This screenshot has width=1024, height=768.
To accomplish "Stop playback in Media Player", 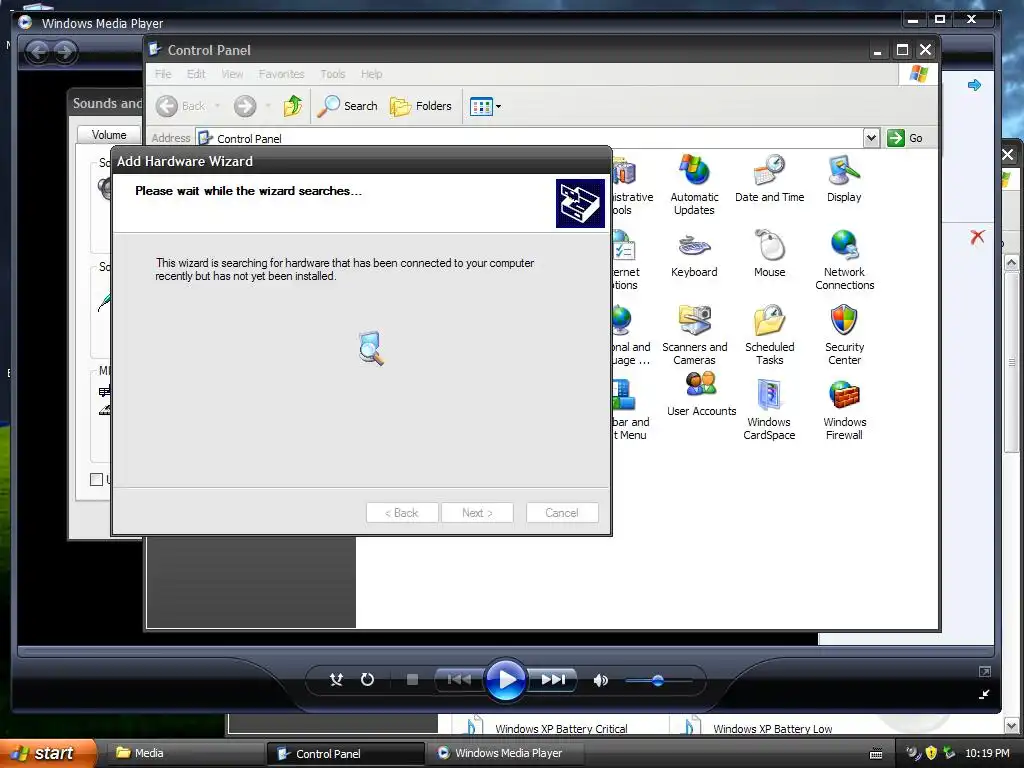I will (x=412, y=680).
